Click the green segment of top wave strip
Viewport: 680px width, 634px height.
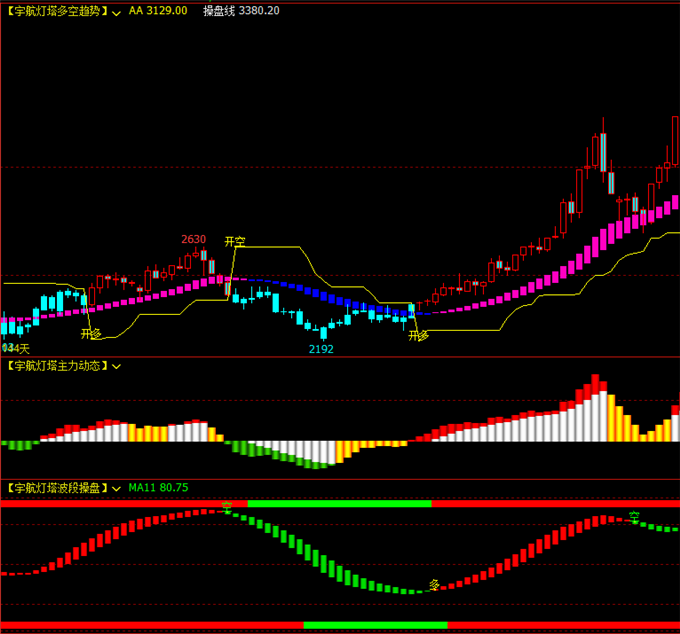click(x=339, y=503)
